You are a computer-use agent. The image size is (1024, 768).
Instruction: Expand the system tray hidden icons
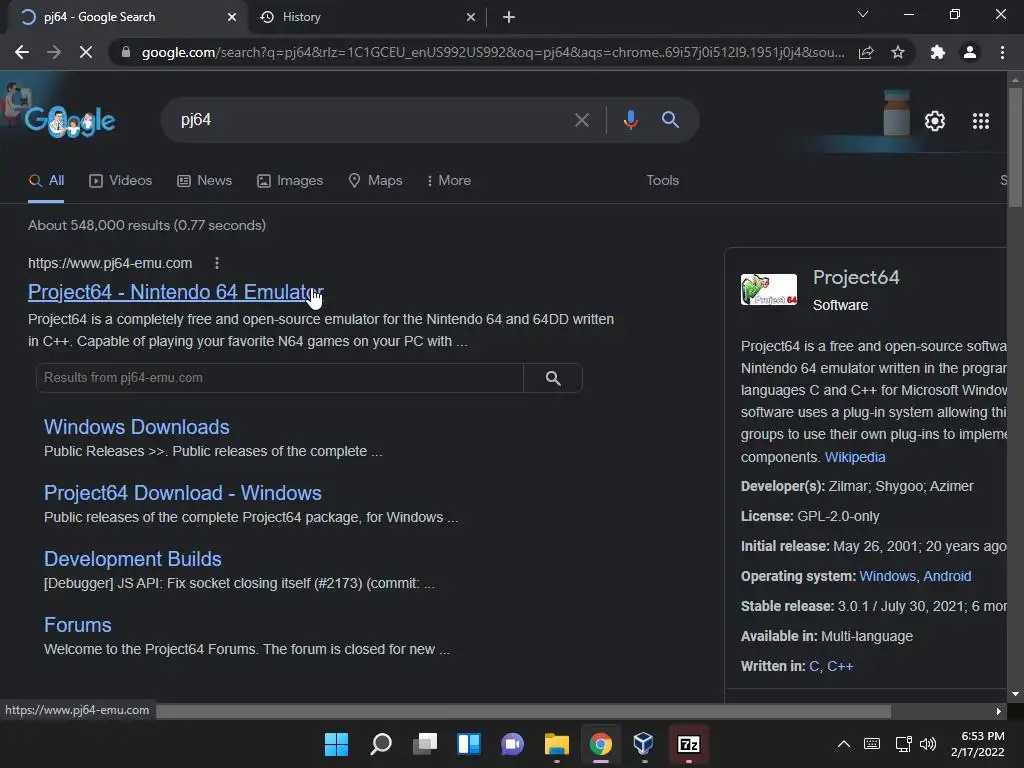pyautogui.click(x=844, y=744)
